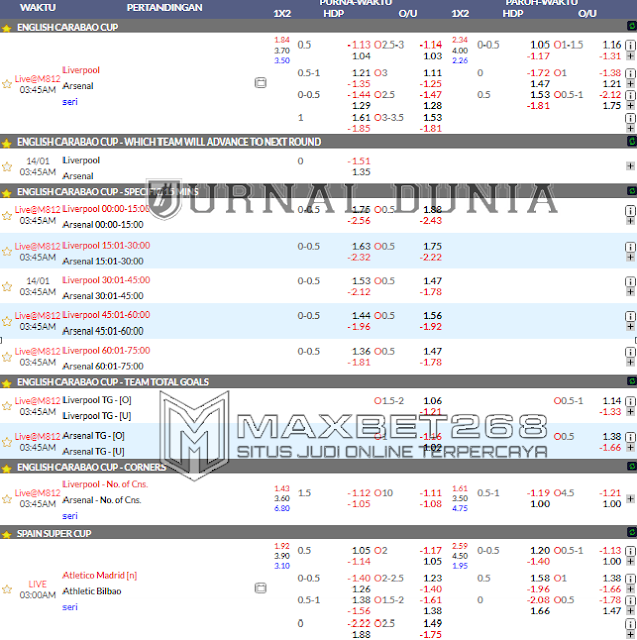Star the Team Total Goals section header
Viewport: 637px width, 640px height.
click(7, 383)
